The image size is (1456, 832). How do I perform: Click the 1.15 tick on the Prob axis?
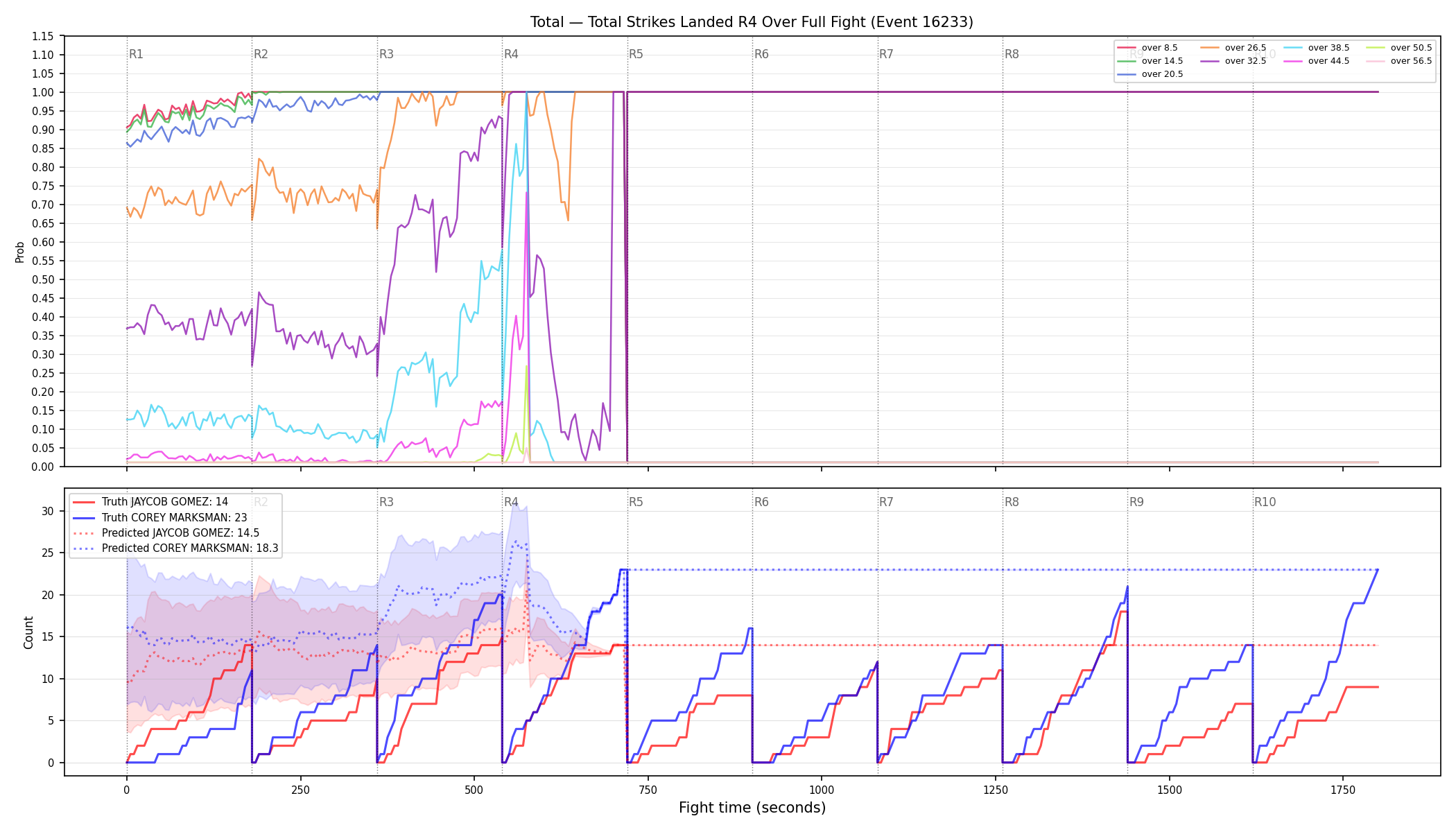42,36
